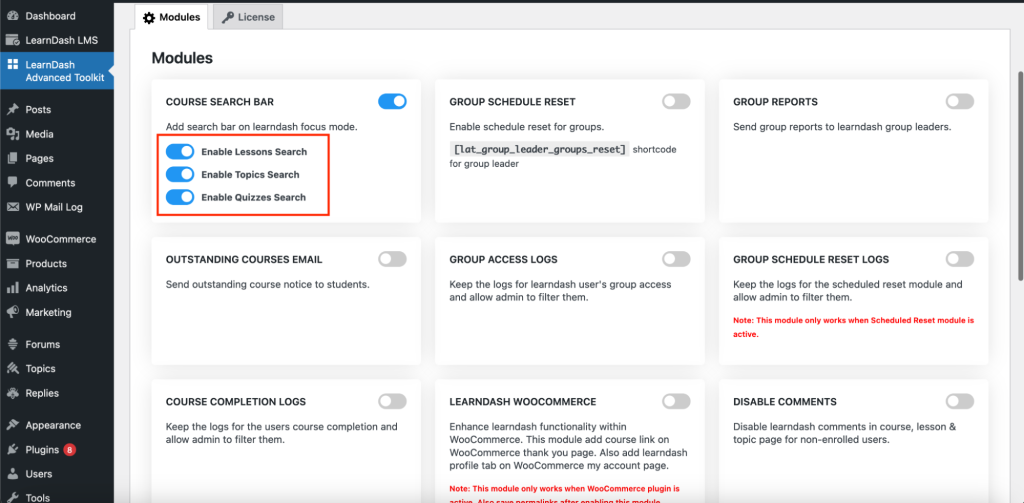The width and height of the screenshot is (1024, 503).
Task: Click the gear icon on Modules tab
Action: coord(149,18)
